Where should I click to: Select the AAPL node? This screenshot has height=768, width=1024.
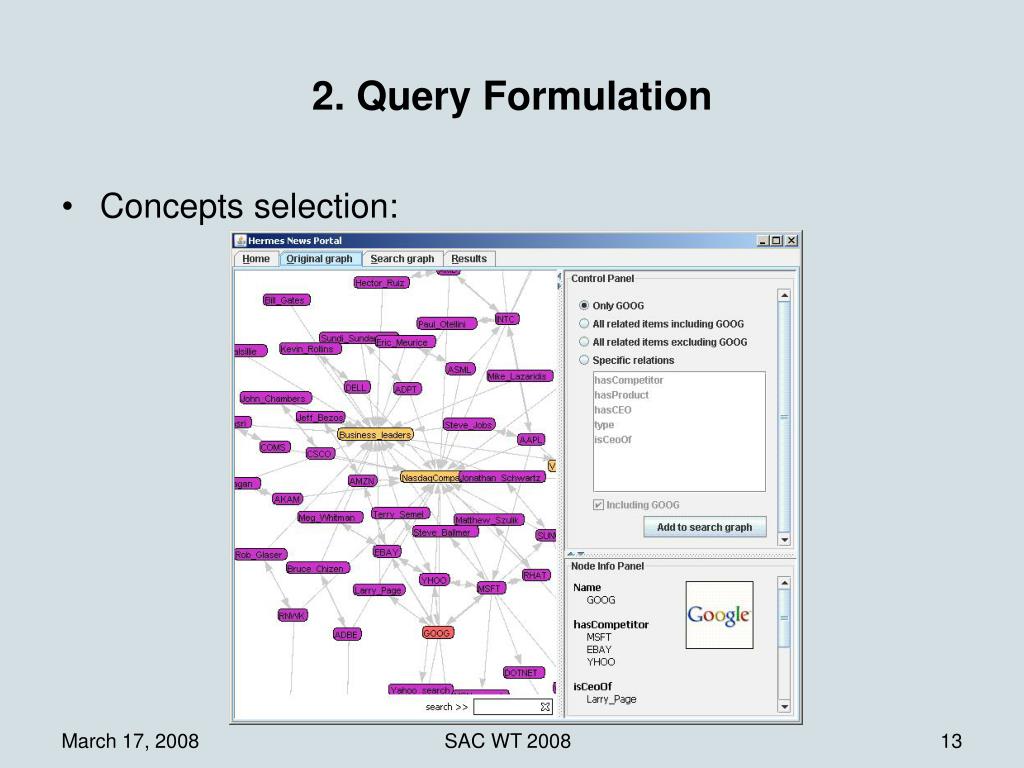[x=532, y=440]
